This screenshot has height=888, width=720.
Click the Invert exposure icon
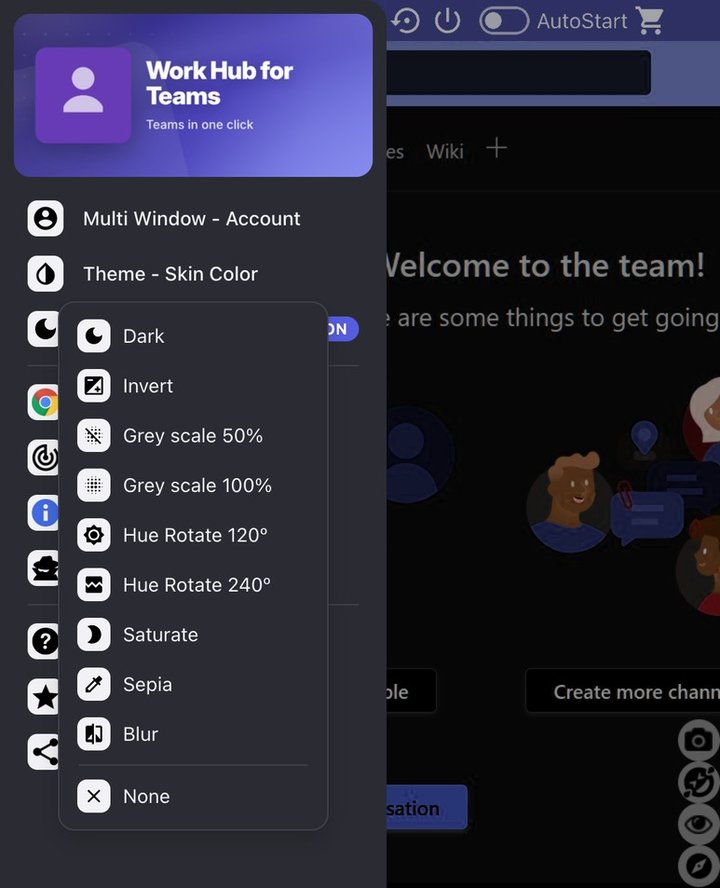94,386
